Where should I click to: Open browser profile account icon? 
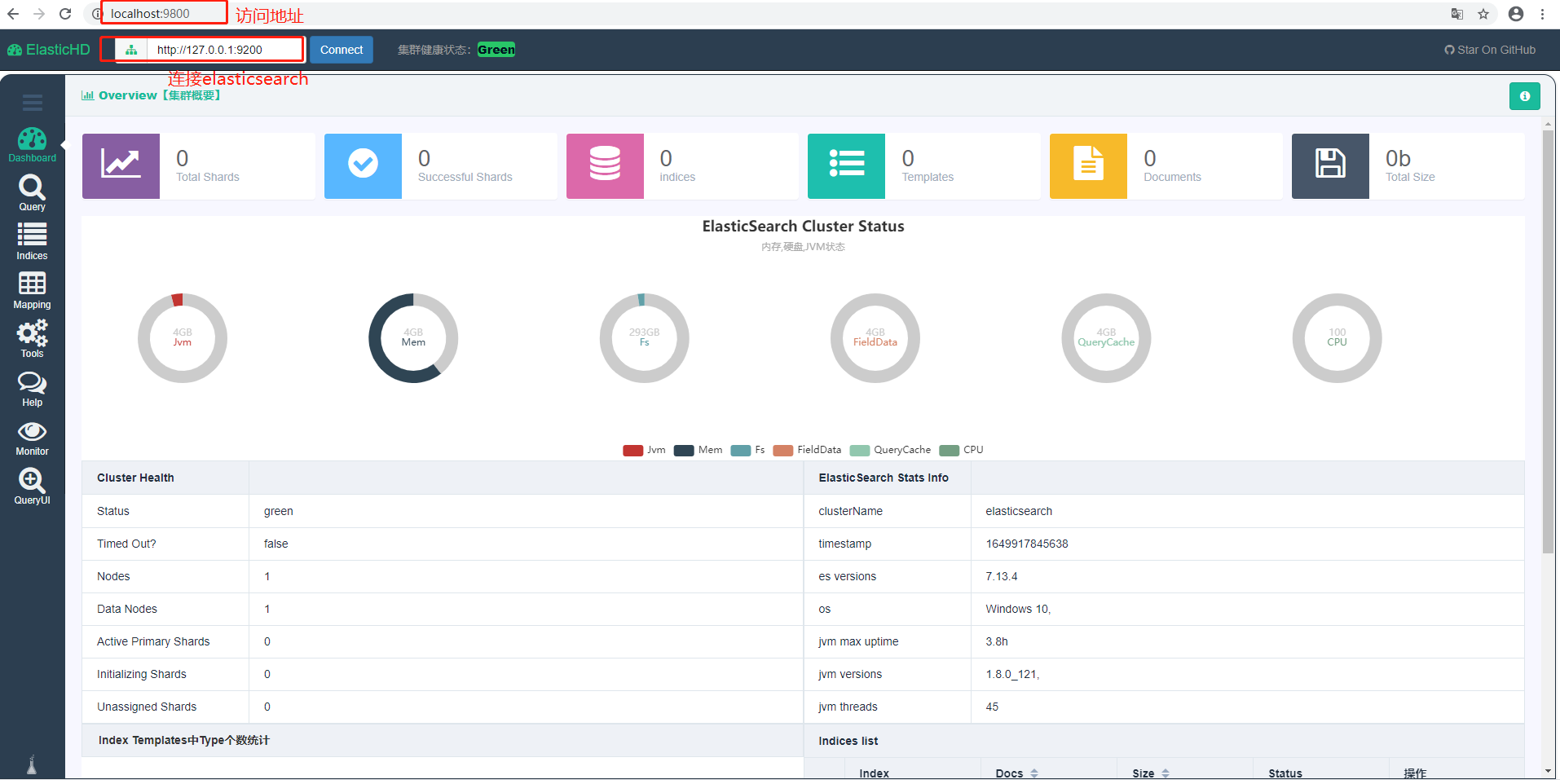(x=1516, y=14)
